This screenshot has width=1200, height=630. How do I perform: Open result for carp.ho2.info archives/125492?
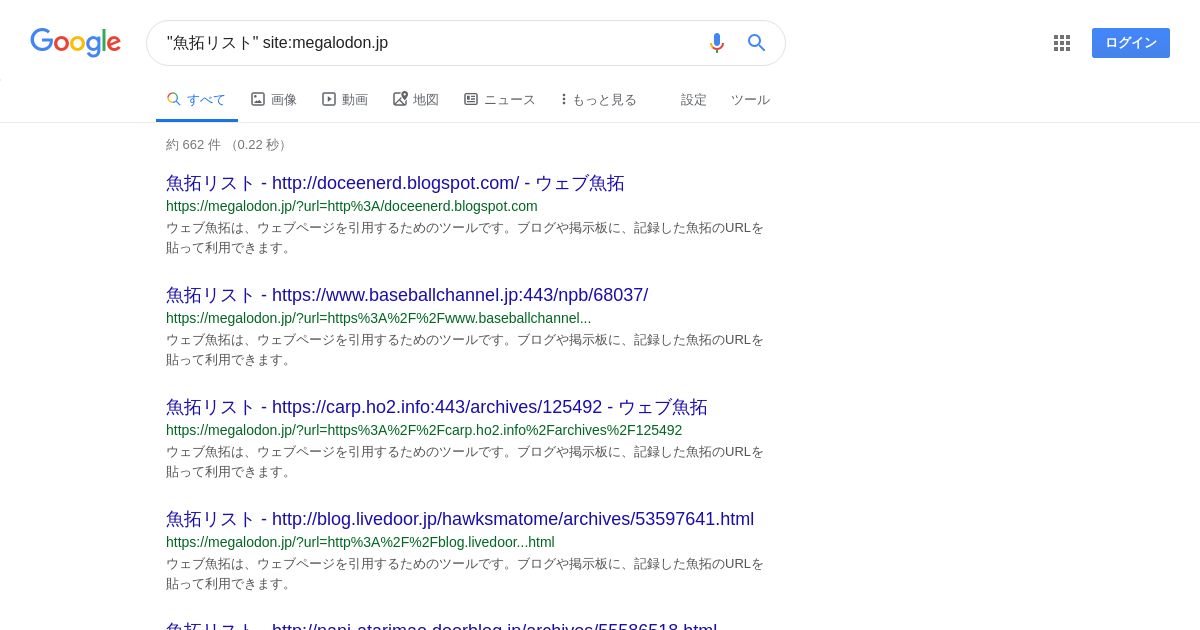tap(437, 407)
